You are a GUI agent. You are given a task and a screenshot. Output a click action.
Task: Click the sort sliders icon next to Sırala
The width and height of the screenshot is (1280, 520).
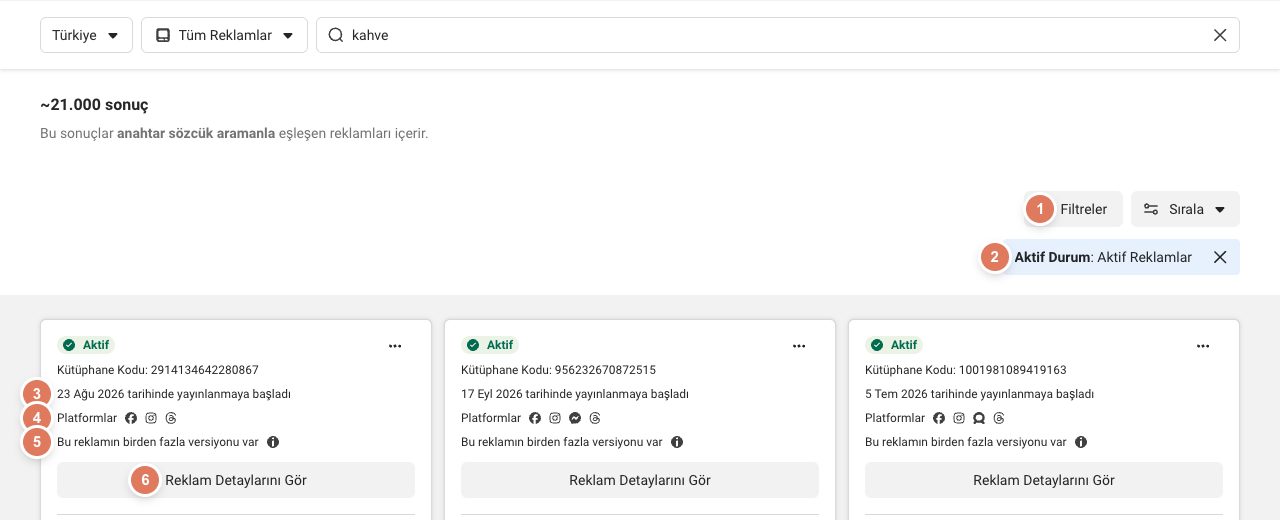(1151, 209)
